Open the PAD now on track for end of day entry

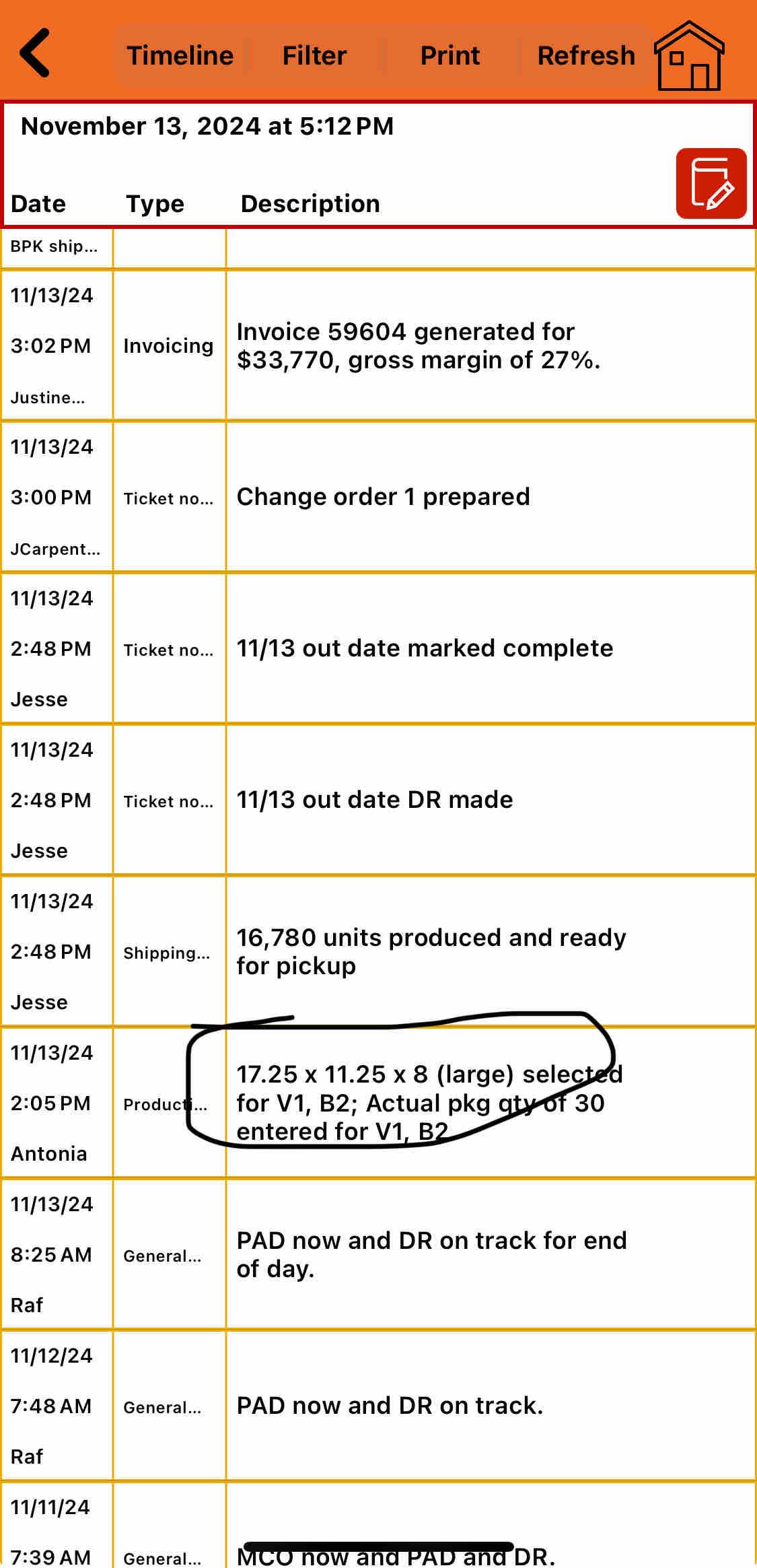(431, 1254)
